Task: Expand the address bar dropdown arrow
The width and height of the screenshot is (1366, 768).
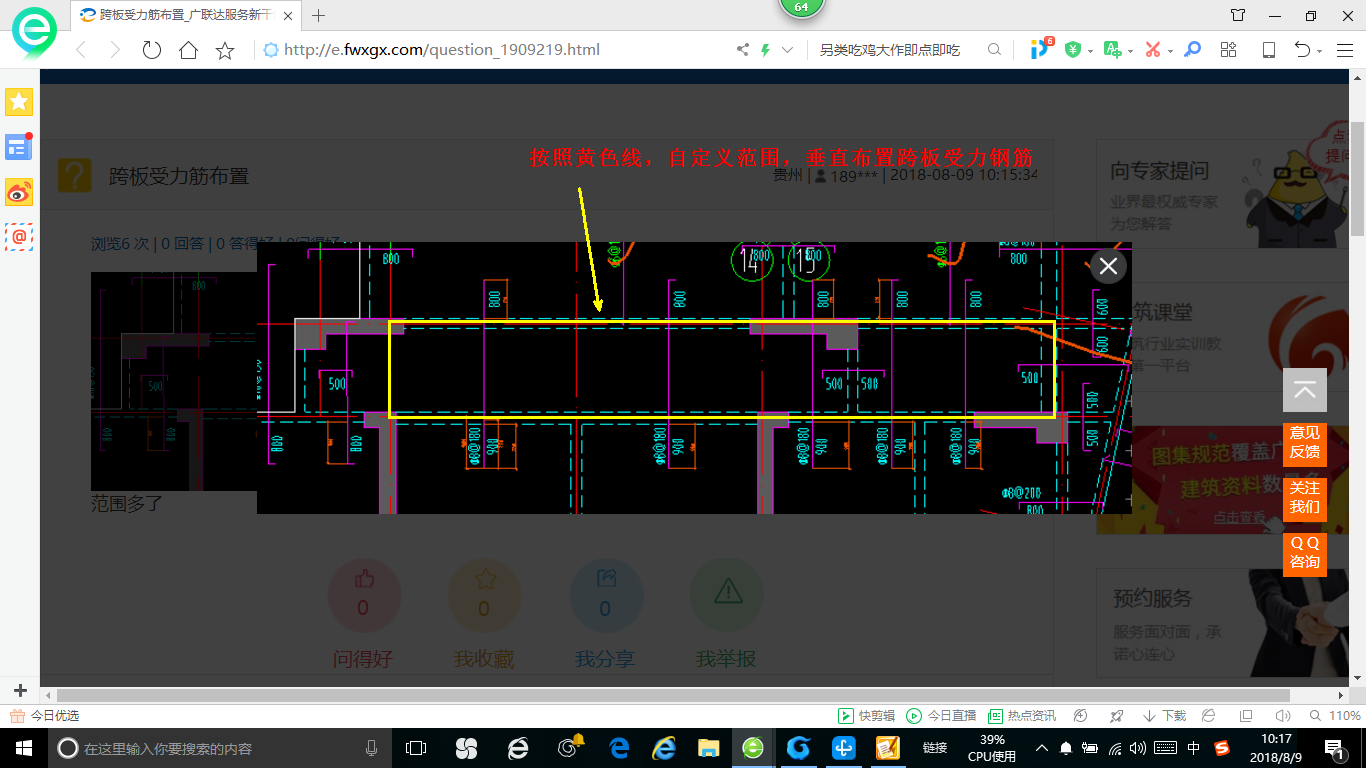Action: click(x=788, y=49)
